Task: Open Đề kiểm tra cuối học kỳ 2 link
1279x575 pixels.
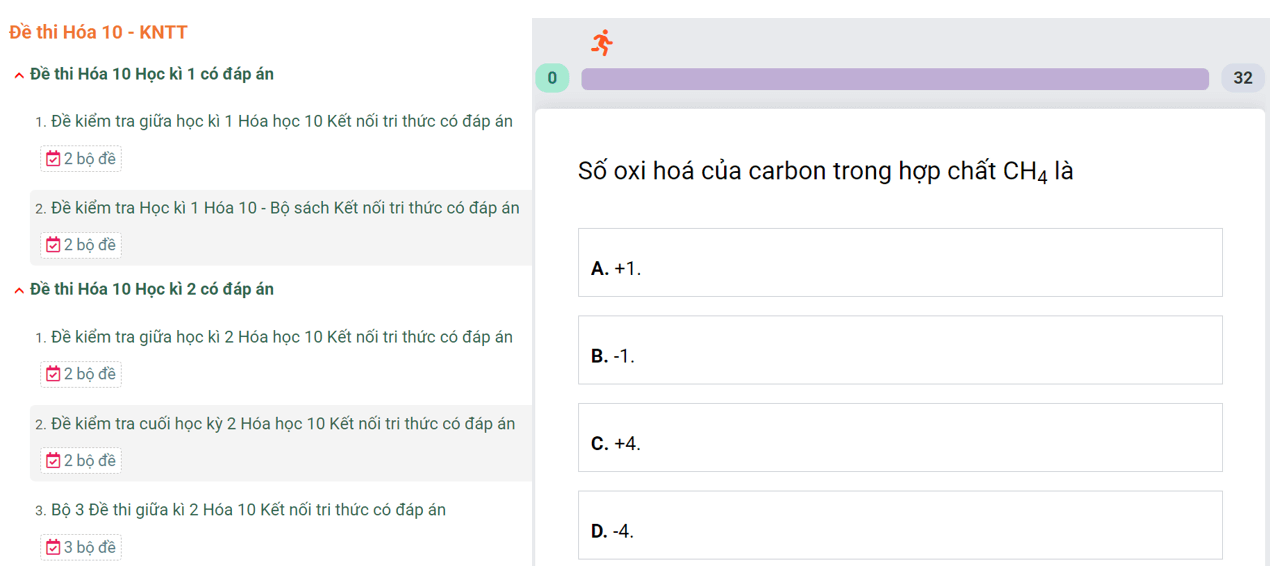Action: (283, 424)
